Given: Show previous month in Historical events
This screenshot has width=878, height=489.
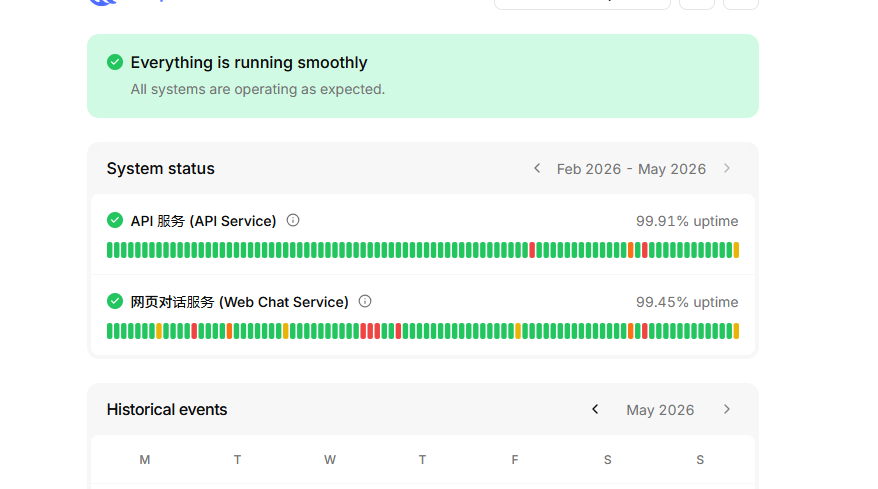Looking at the screenshot, I should [x=595, y=409].
